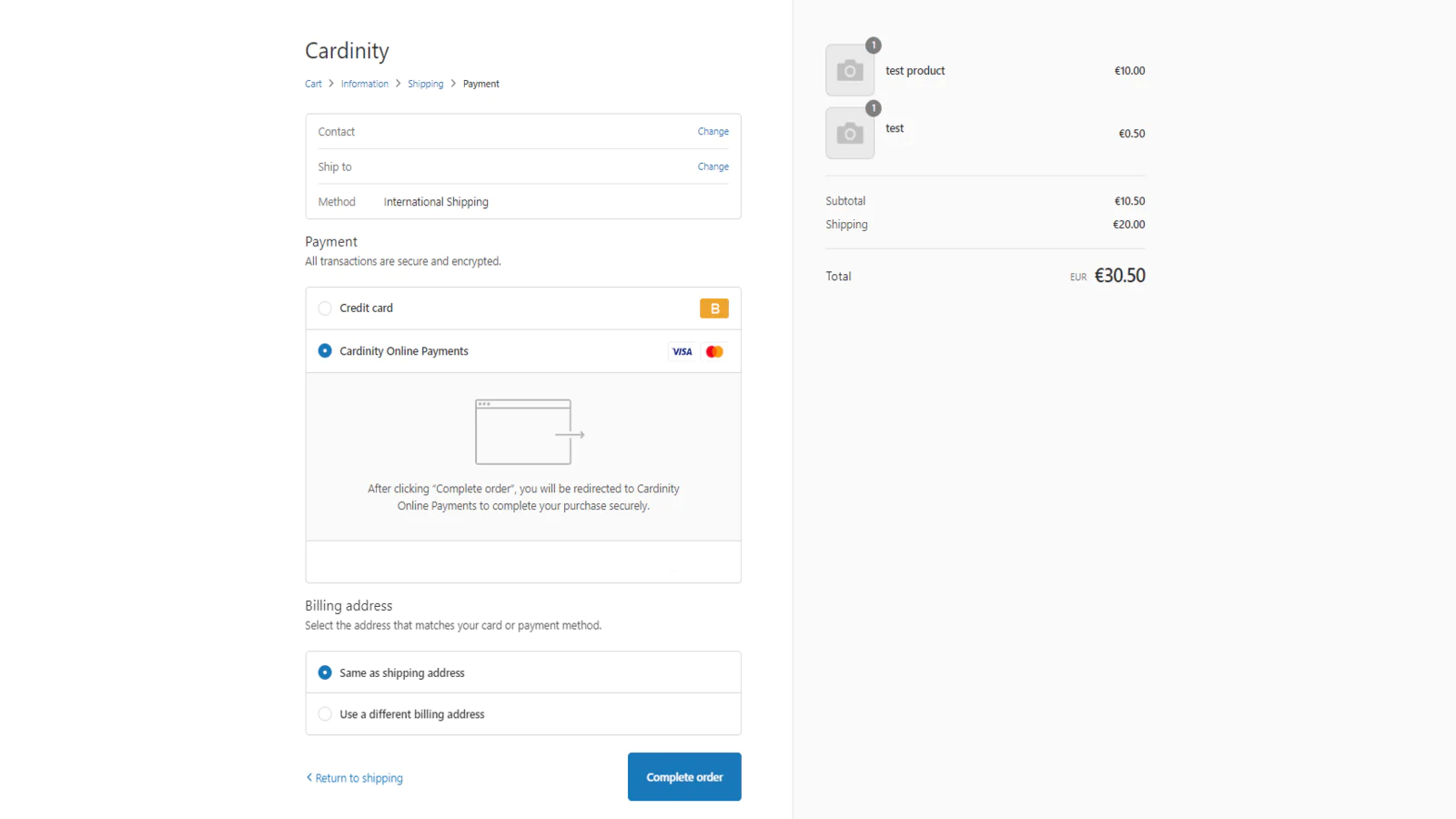1456x819 pixels.
Task: Click the Complete order button
Action: tap(684, 777)
